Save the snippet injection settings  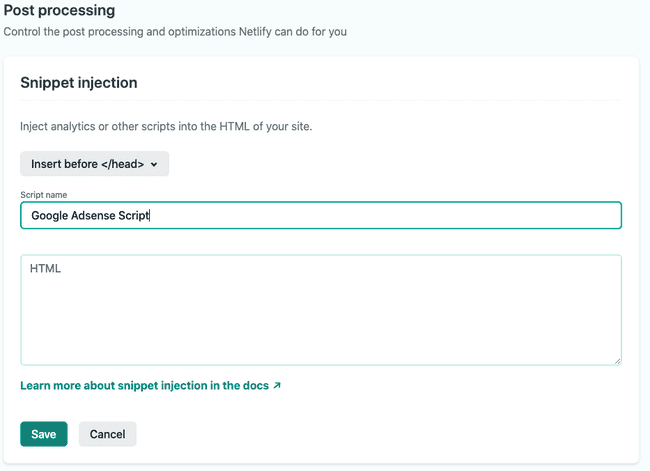pyautogui.click(x=44, y=434)
